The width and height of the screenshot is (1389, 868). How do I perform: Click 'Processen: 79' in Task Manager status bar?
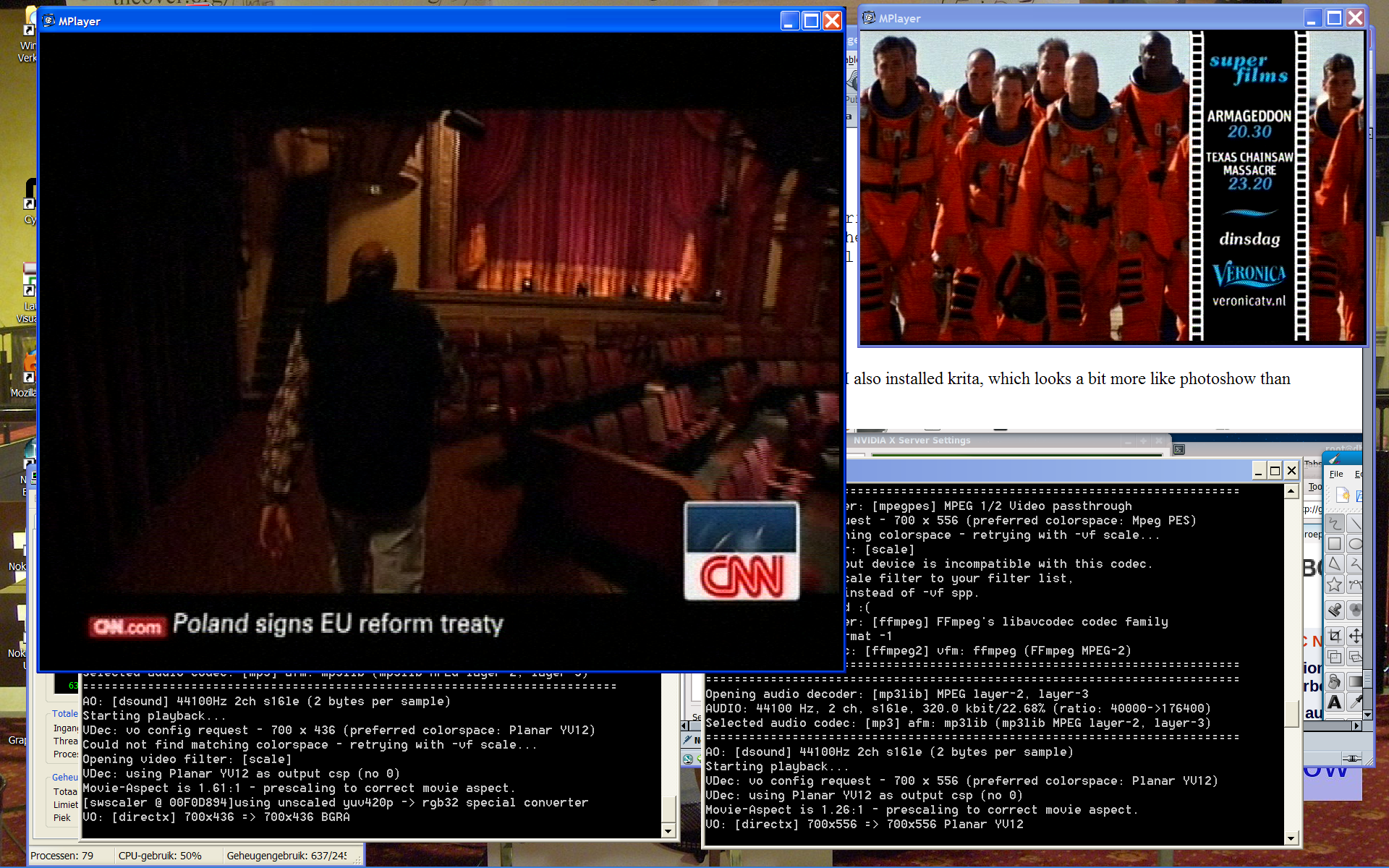click(x=61, y=856)
